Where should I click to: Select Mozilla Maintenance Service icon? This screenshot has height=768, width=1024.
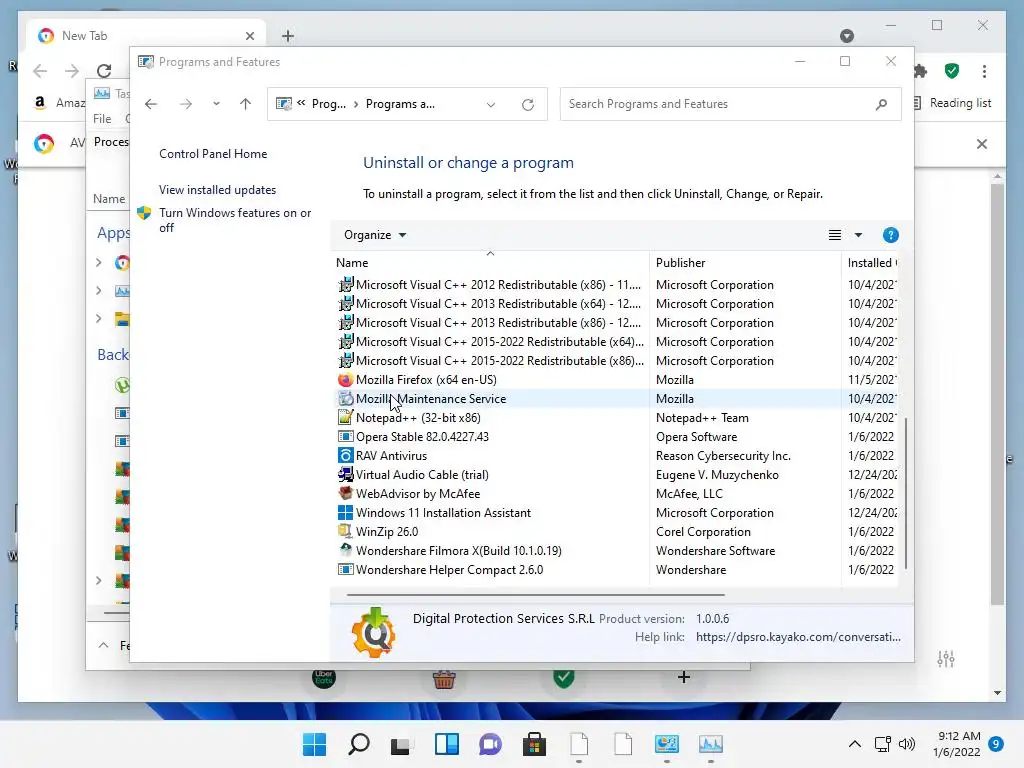tap(345, 398)
